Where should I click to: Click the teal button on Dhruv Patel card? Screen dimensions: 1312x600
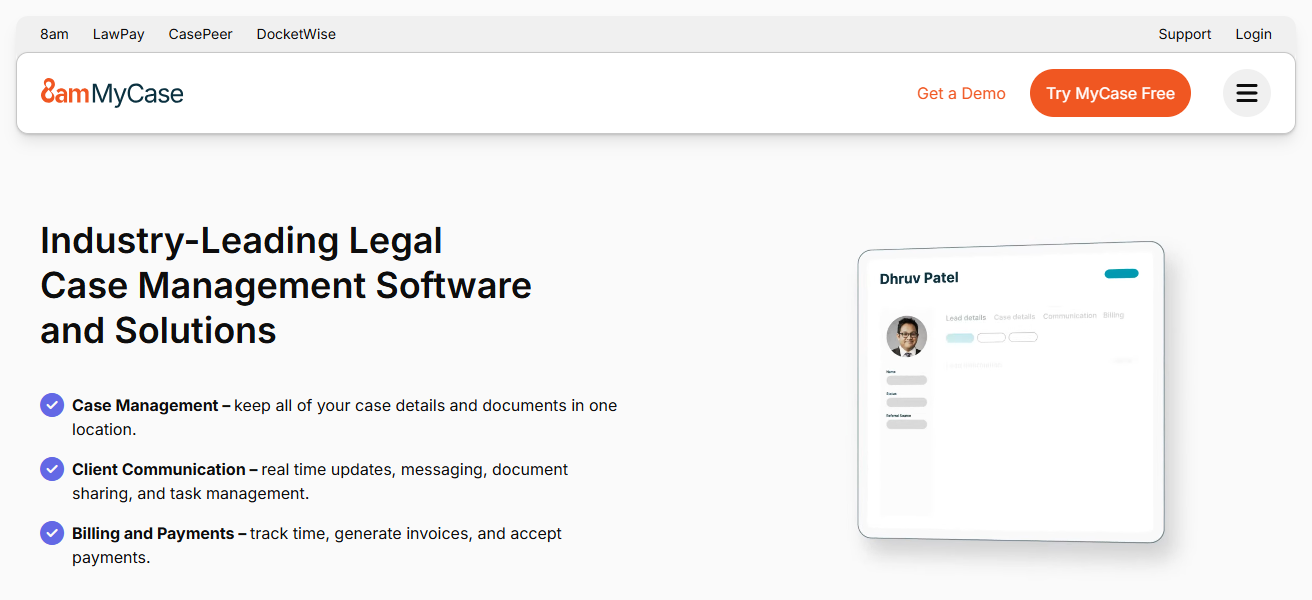(1121, 273)
